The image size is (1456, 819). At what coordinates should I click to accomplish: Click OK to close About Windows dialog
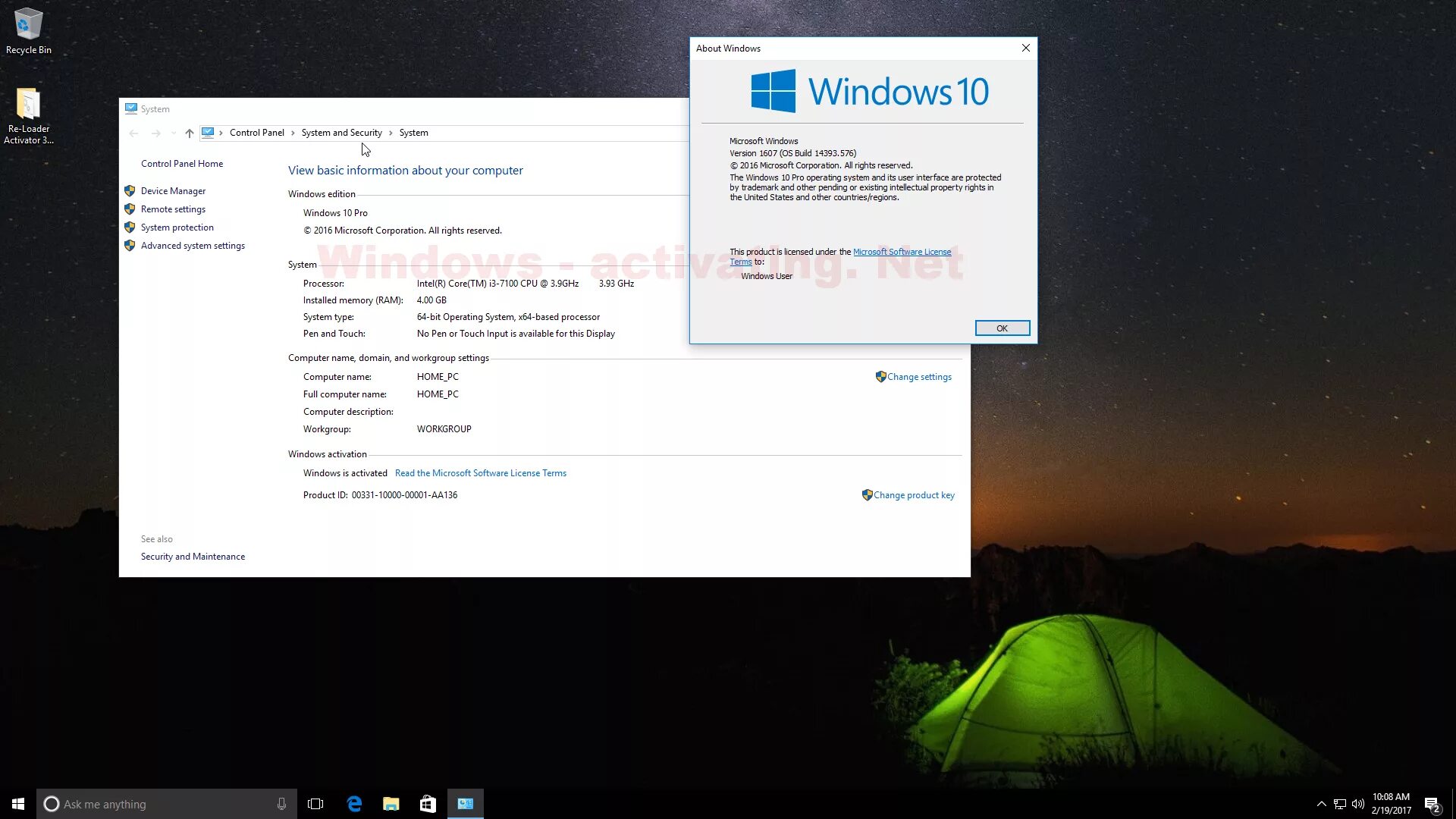tap(1001, 328)
